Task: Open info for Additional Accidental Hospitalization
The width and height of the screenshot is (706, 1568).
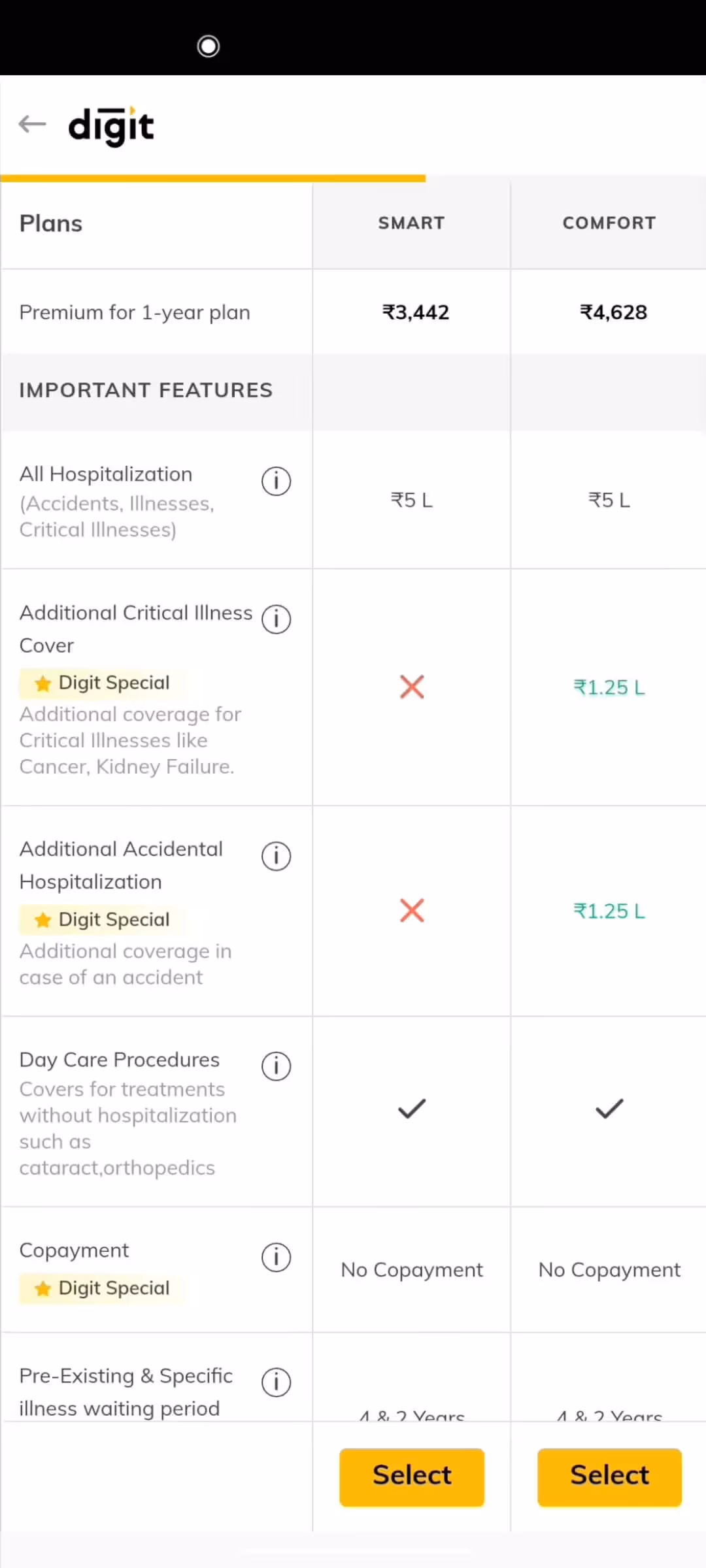Action: click(x=276, y=856)
